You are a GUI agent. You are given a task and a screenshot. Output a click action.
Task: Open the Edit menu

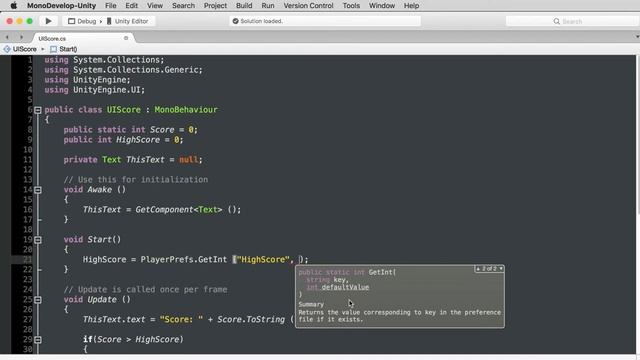point(131,6)
